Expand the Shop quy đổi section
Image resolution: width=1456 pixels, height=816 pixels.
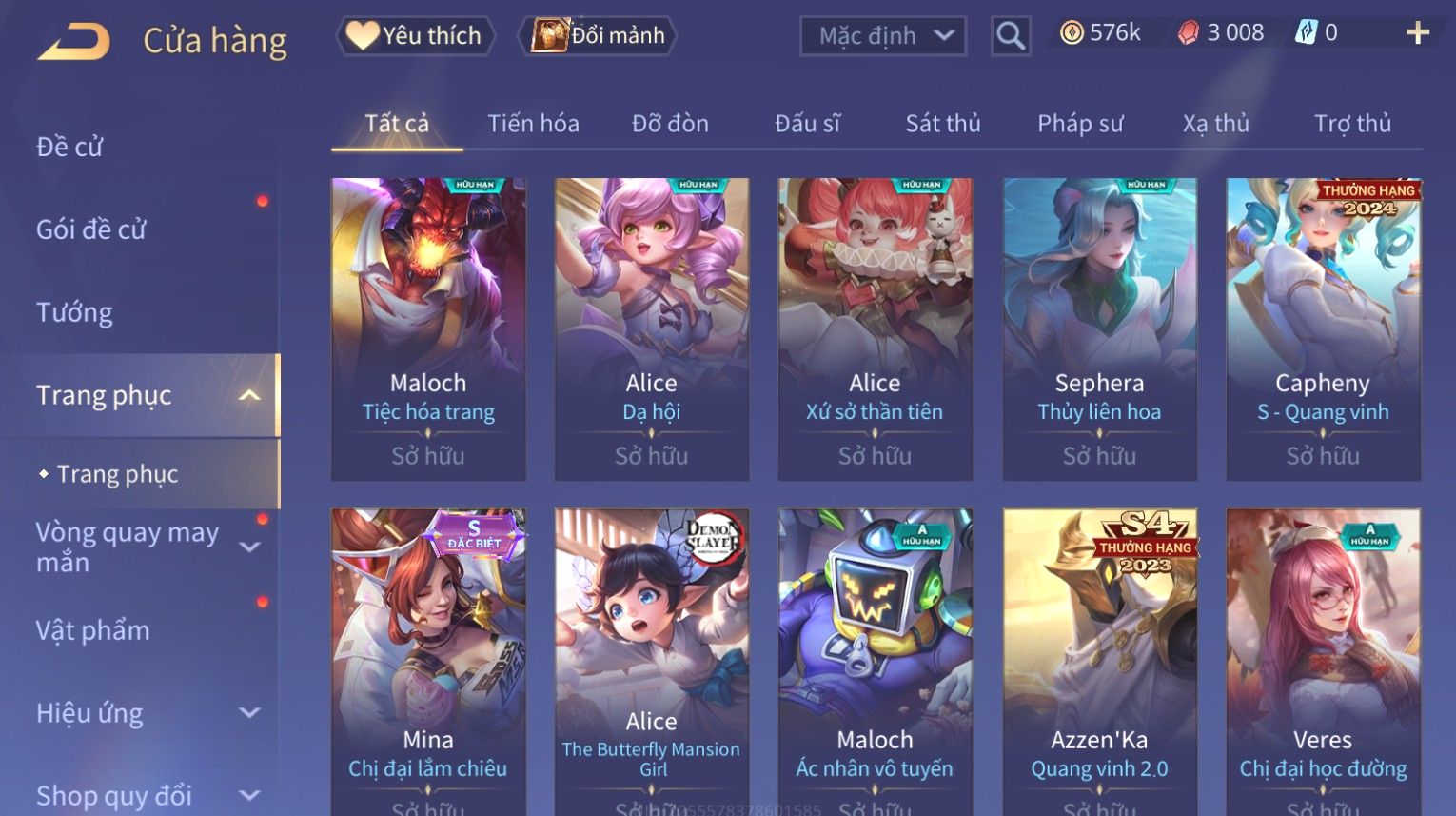249,796
